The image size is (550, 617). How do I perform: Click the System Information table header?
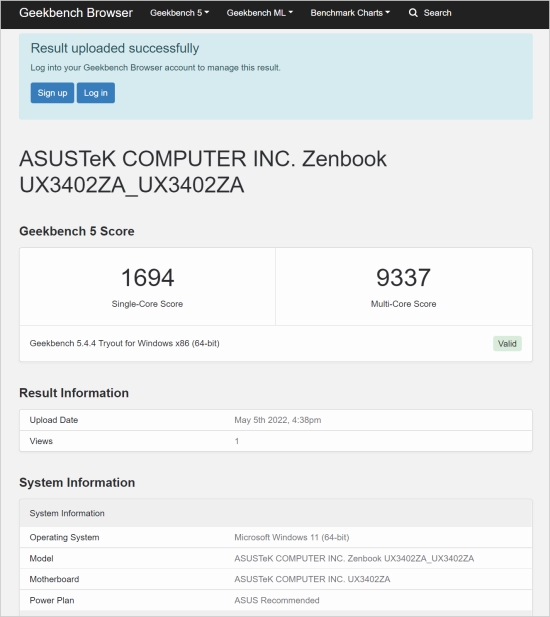click(x=276, y=513)
